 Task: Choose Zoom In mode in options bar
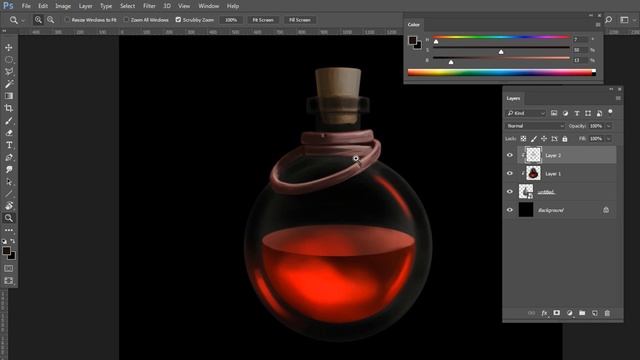pos(38,20)
